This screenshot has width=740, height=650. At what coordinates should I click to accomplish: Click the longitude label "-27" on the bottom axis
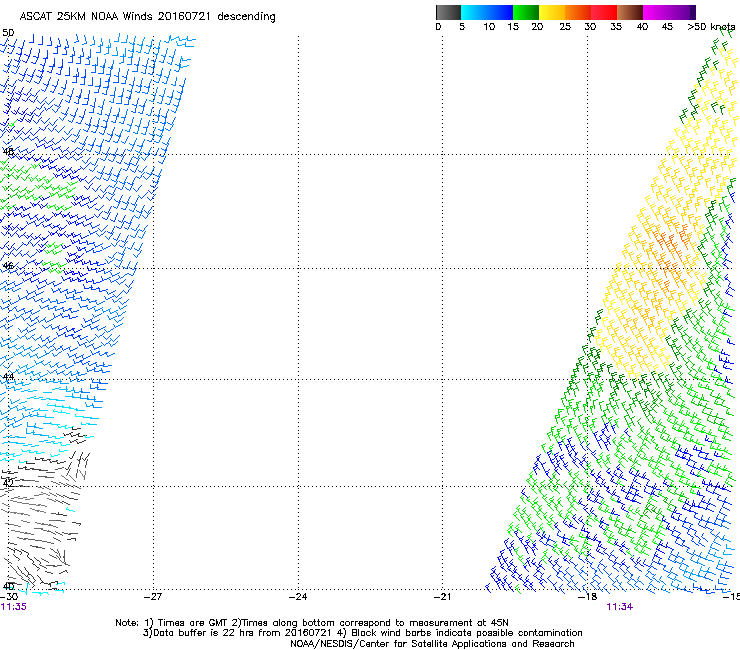click(153, 597)
